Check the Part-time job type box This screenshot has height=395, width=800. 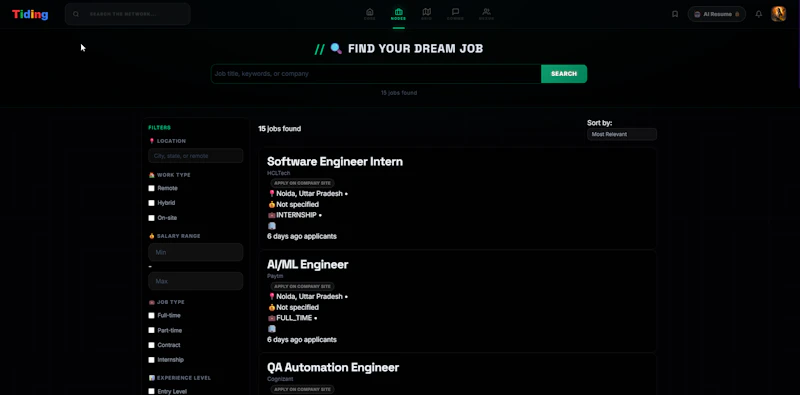tap(152, 330)
